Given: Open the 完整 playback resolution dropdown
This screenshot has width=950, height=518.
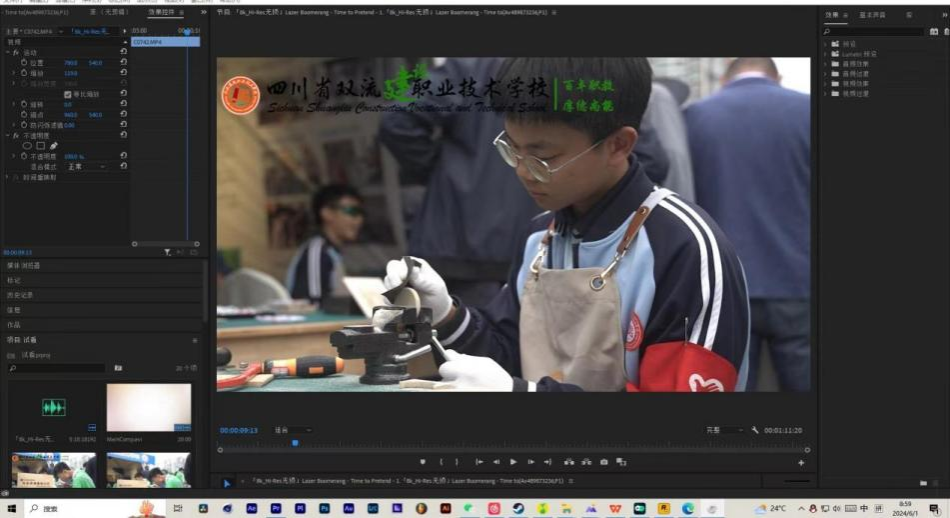Looking at the screenshot, I should pyautogui.click(x=725, y=430).
